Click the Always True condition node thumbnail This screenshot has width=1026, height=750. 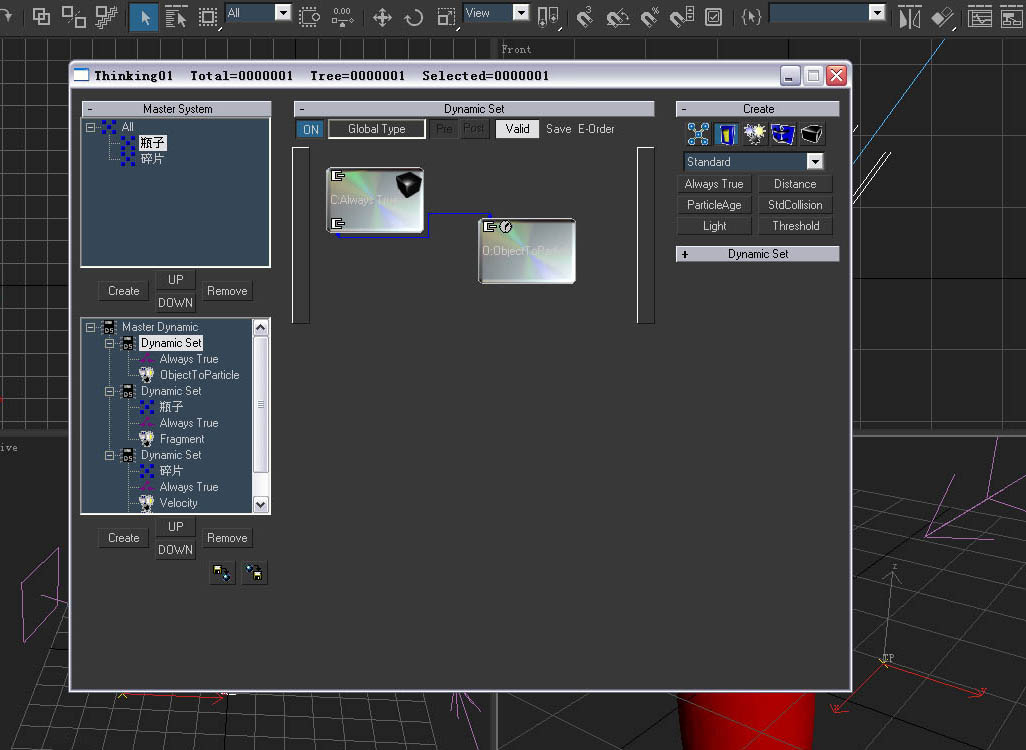(x=375, y=200)
